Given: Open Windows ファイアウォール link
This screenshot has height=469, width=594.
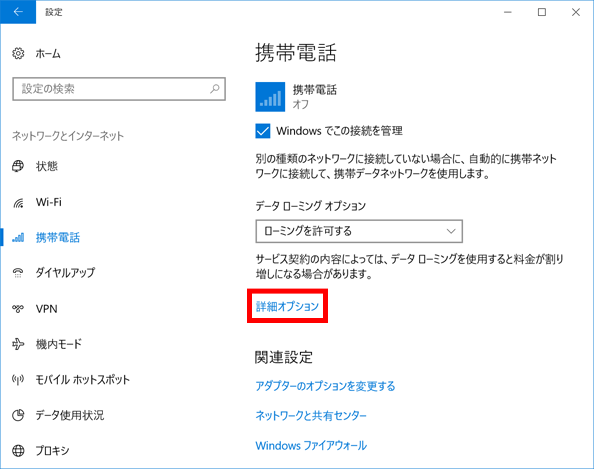Looking at the screenshot, I should [311, 446].
